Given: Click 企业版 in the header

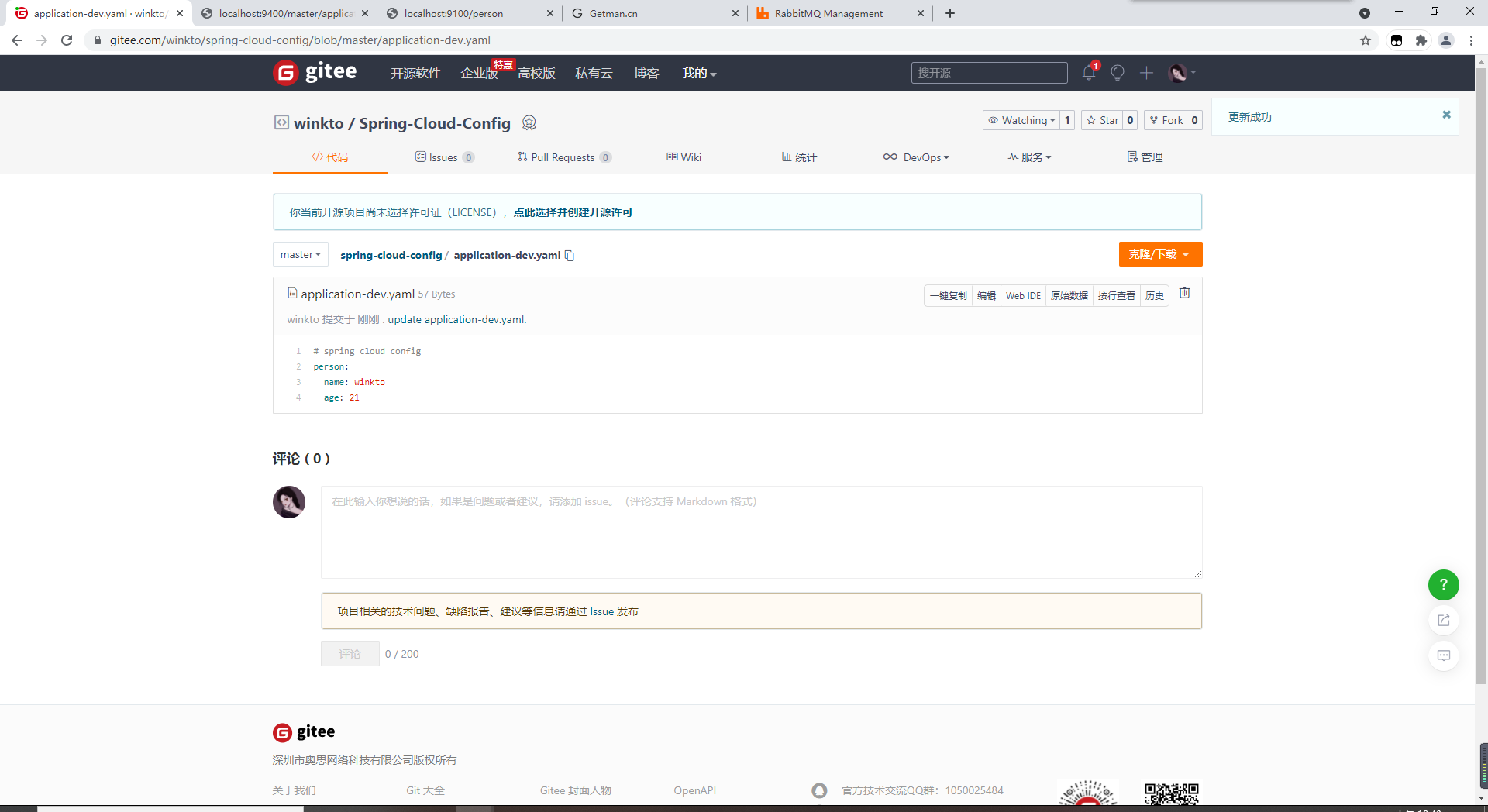Looking at the screenshot, I should point(479,73).
